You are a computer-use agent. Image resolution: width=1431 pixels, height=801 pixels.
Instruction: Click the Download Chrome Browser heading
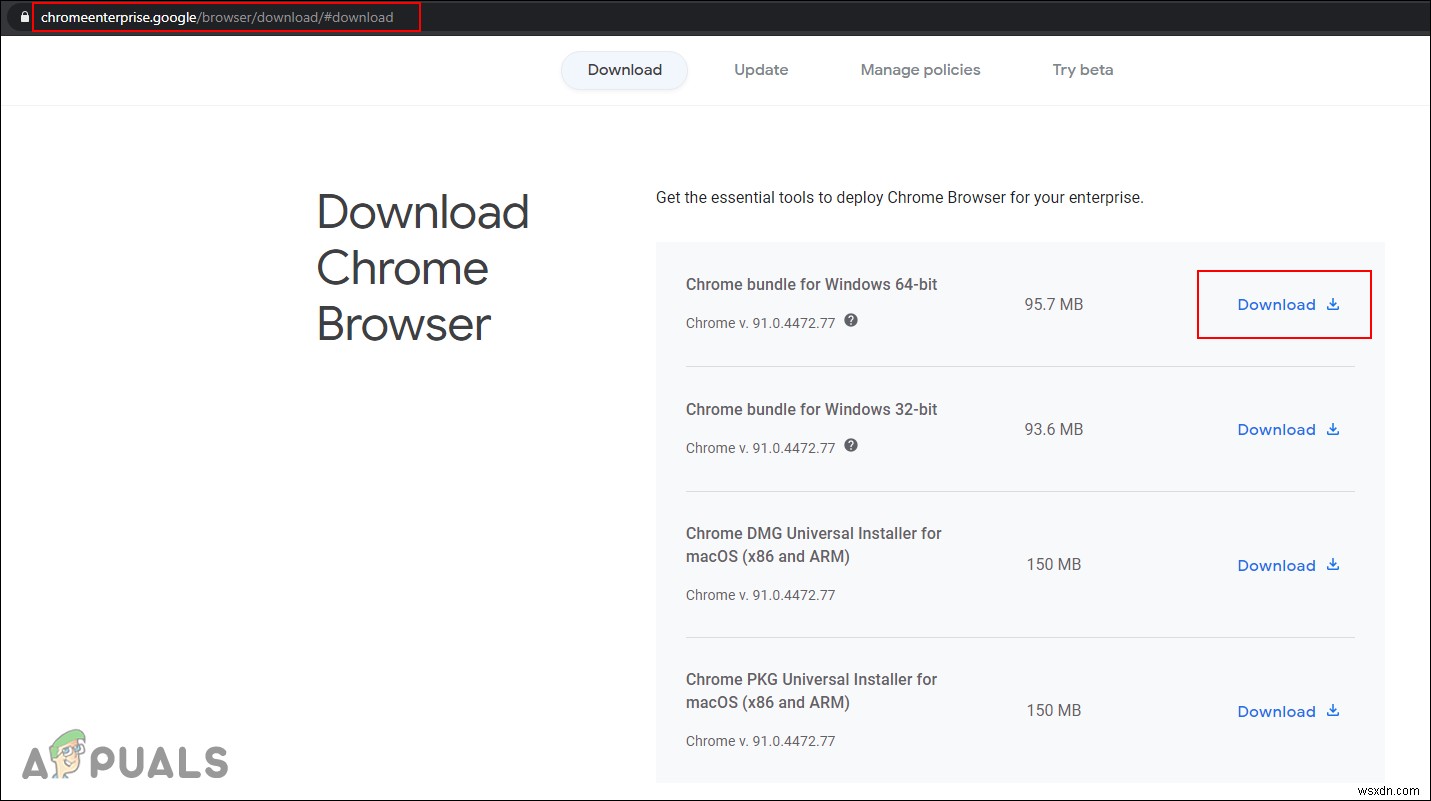click(423, 268)
